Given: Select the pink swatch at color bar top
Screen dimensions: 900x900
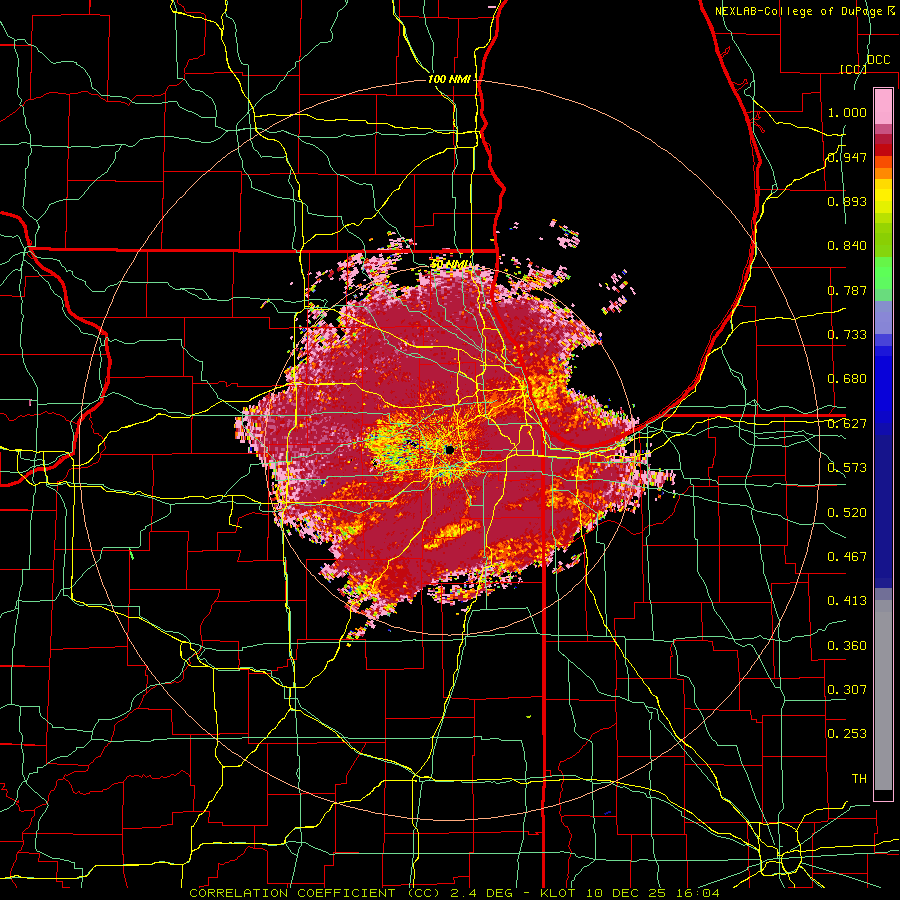Looking at the screenshot, I should (883, 106).
